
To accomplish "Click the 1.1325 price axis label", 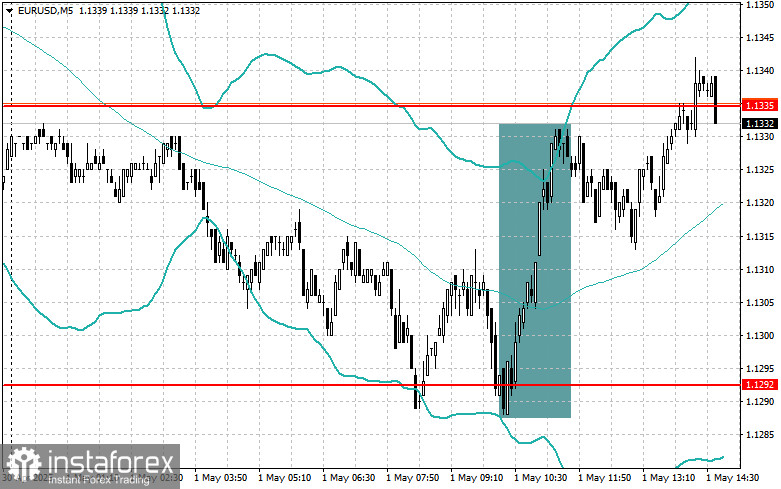I will pyautogui.click(x=760, y=170).
